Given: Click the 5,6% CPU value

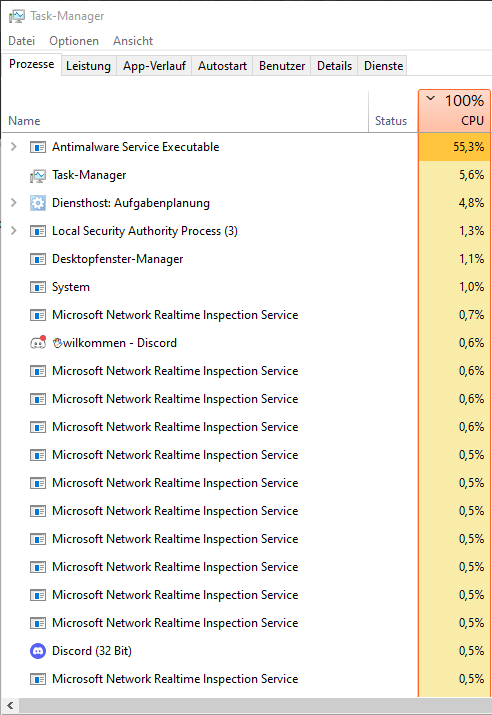Looking at the screenshot, I should 471,175.
